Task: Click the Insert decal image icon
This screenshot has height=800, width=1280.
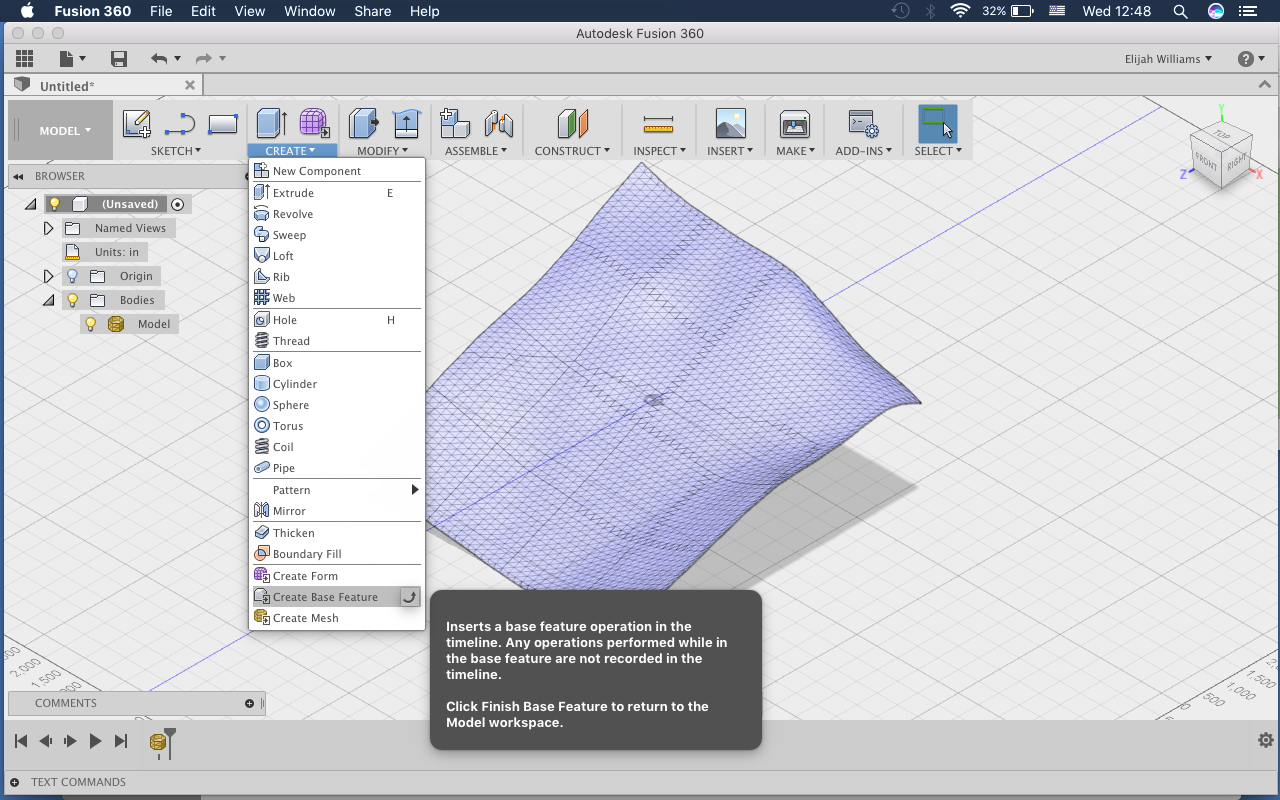Action: click(731, 124)
